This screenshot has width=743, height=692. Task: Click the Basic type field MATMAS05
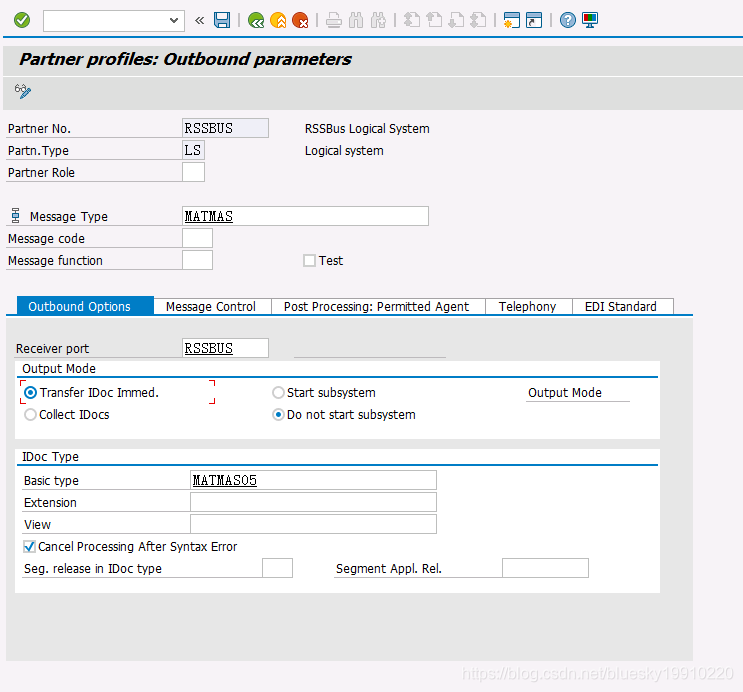point(313,480)
